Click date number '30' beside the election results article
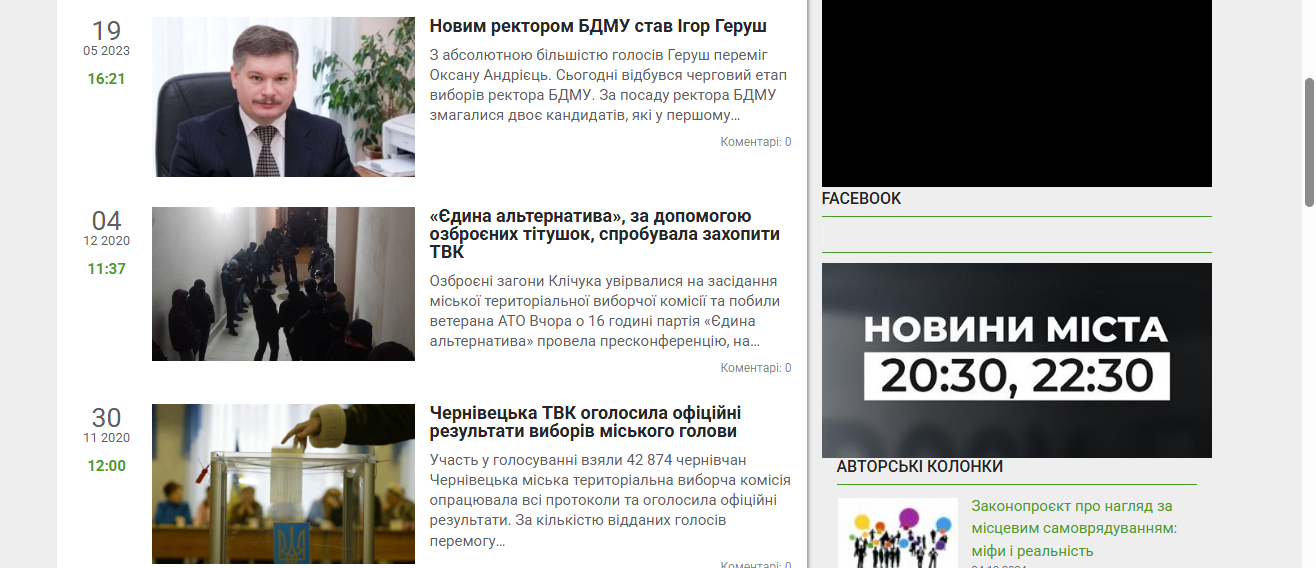The image size is (1316, 568). (x=107, y=418)
